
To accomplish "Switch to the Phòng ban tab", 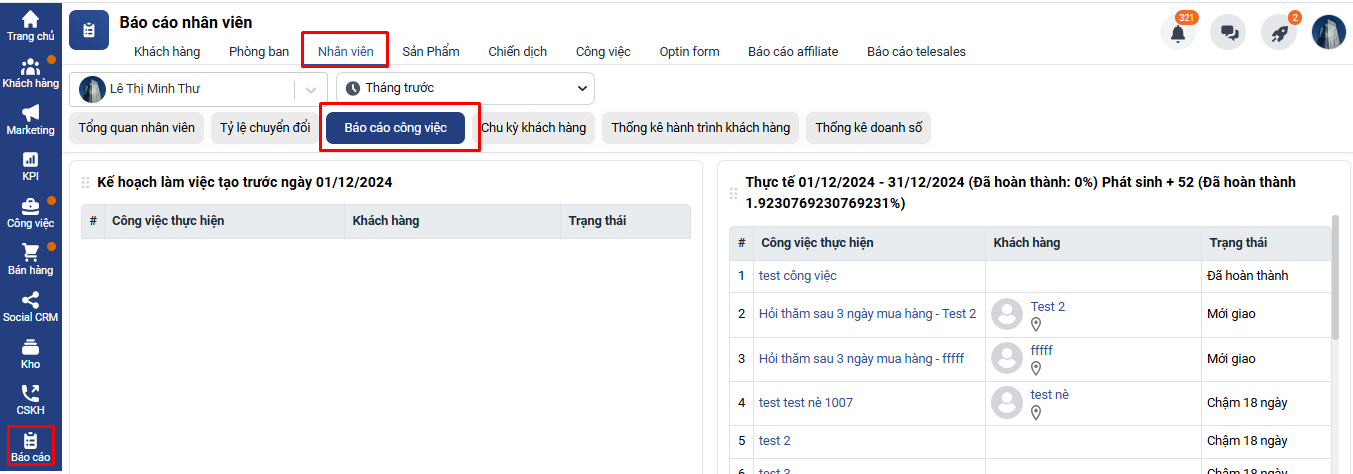I will point(259,51).
